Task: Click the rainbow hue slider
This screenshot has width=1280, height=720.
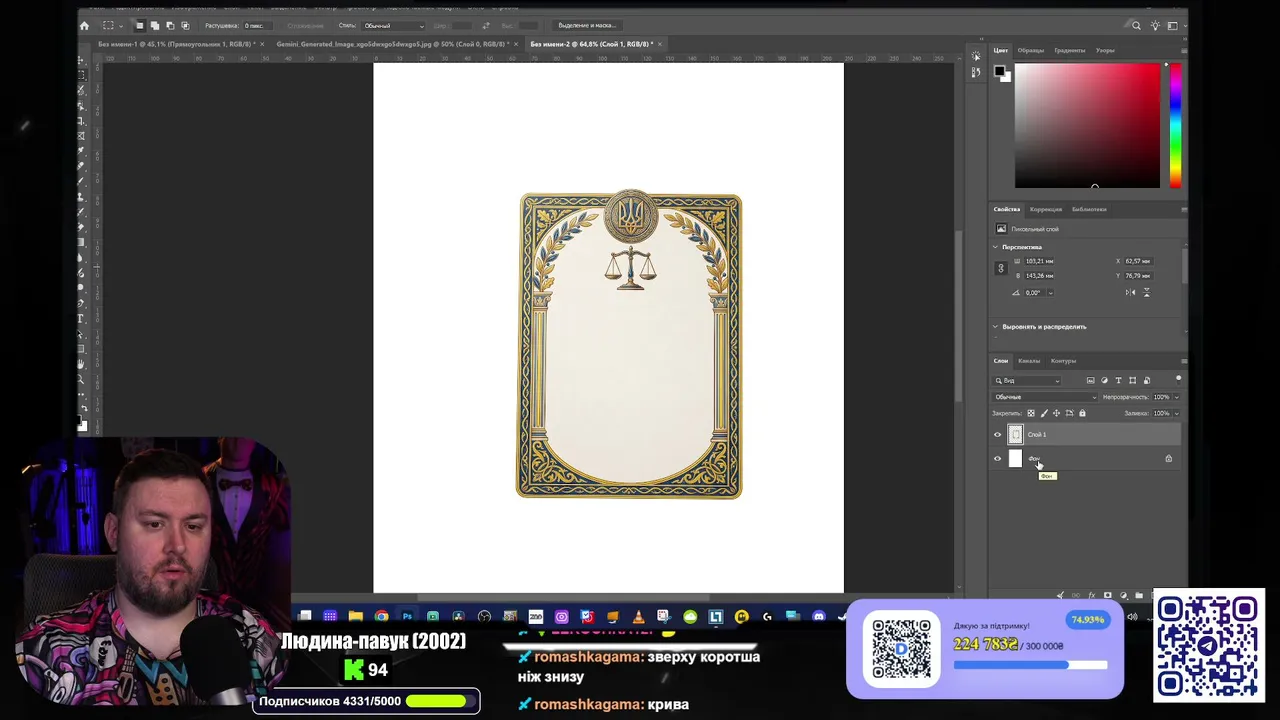Action: point(1175,126)
